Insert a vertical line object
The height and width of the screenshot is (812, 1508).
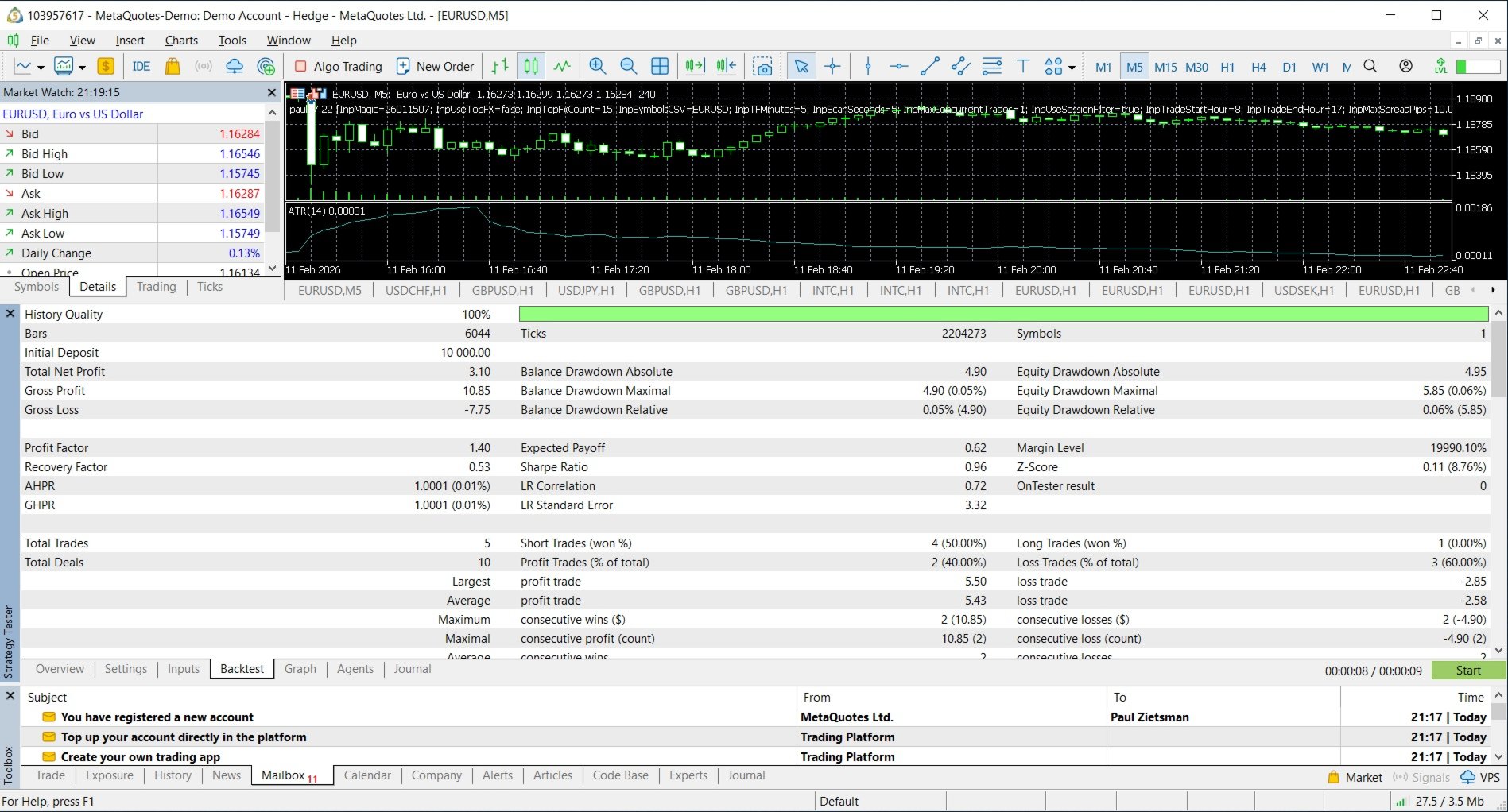pyautogui.click(x=868, y=67)
